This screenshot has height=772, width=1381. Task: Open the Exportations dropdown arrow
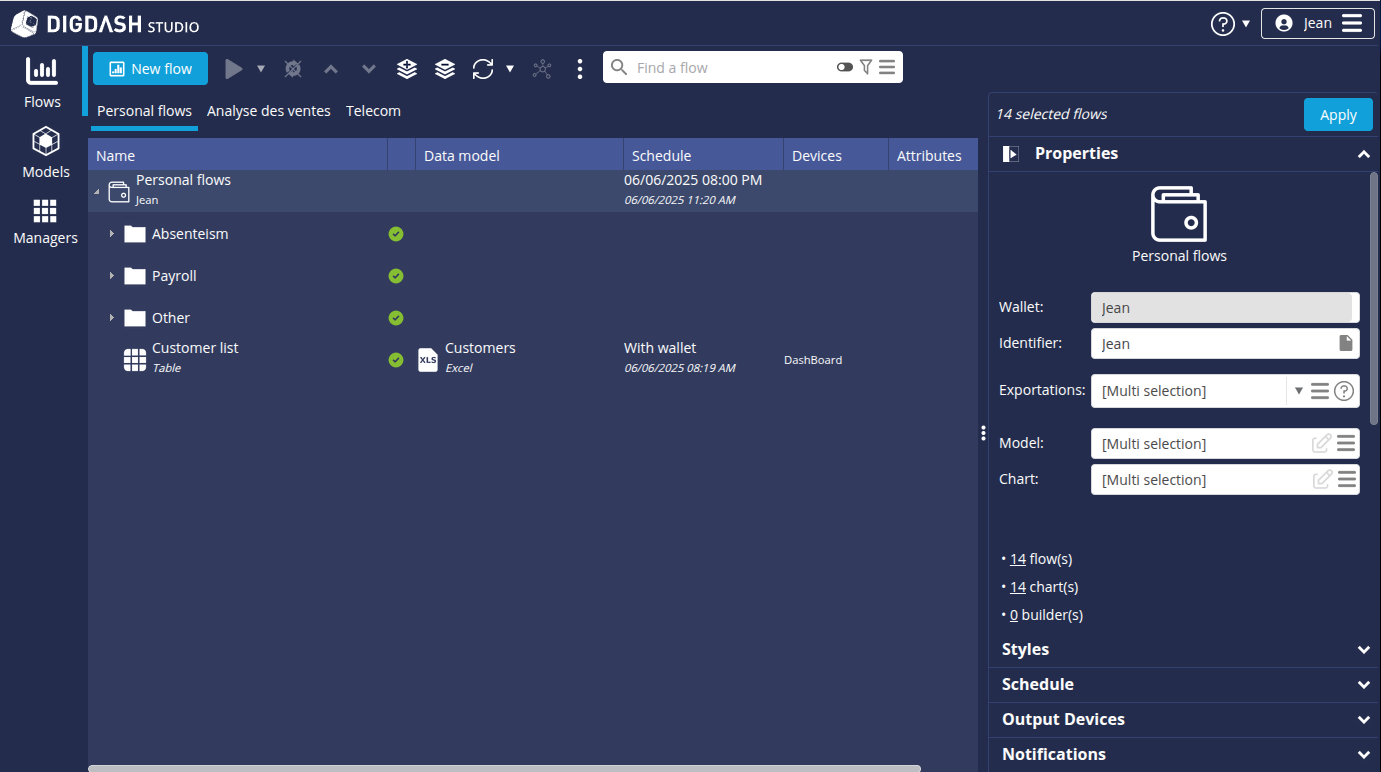1299,391
